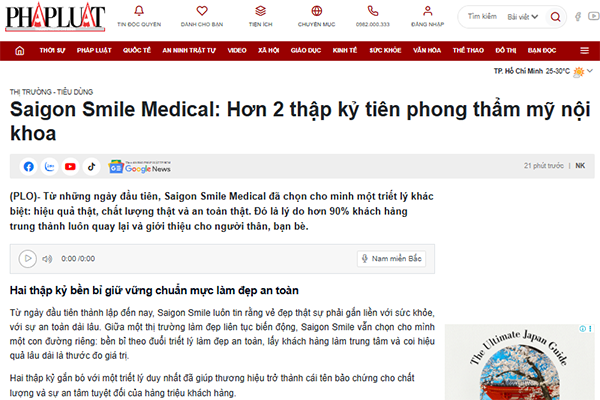The height and width of the screenshot is (400, 600).
Task: Open The Ultimate Japan Guide ad
Action: click(x=519, y=362)
